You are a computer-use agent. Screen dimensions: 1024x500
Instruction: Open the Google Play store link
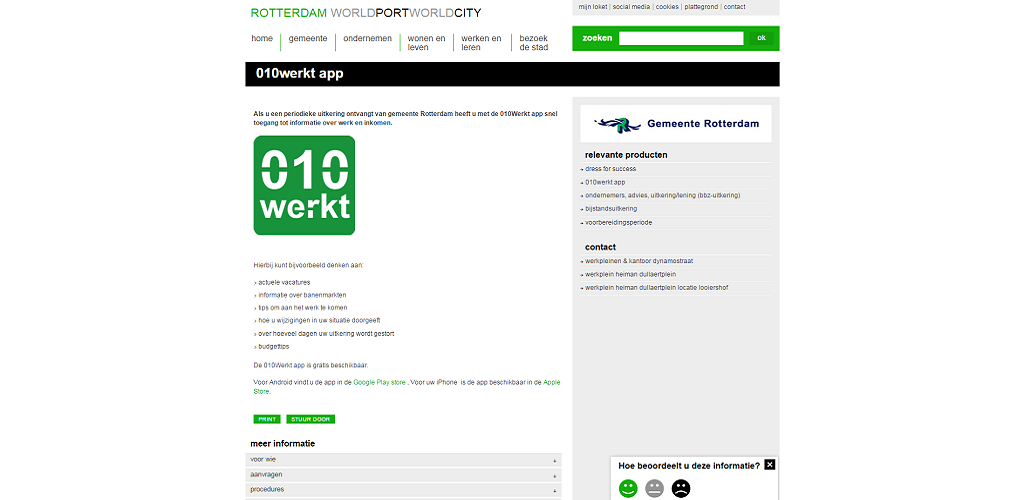[379, 383]
